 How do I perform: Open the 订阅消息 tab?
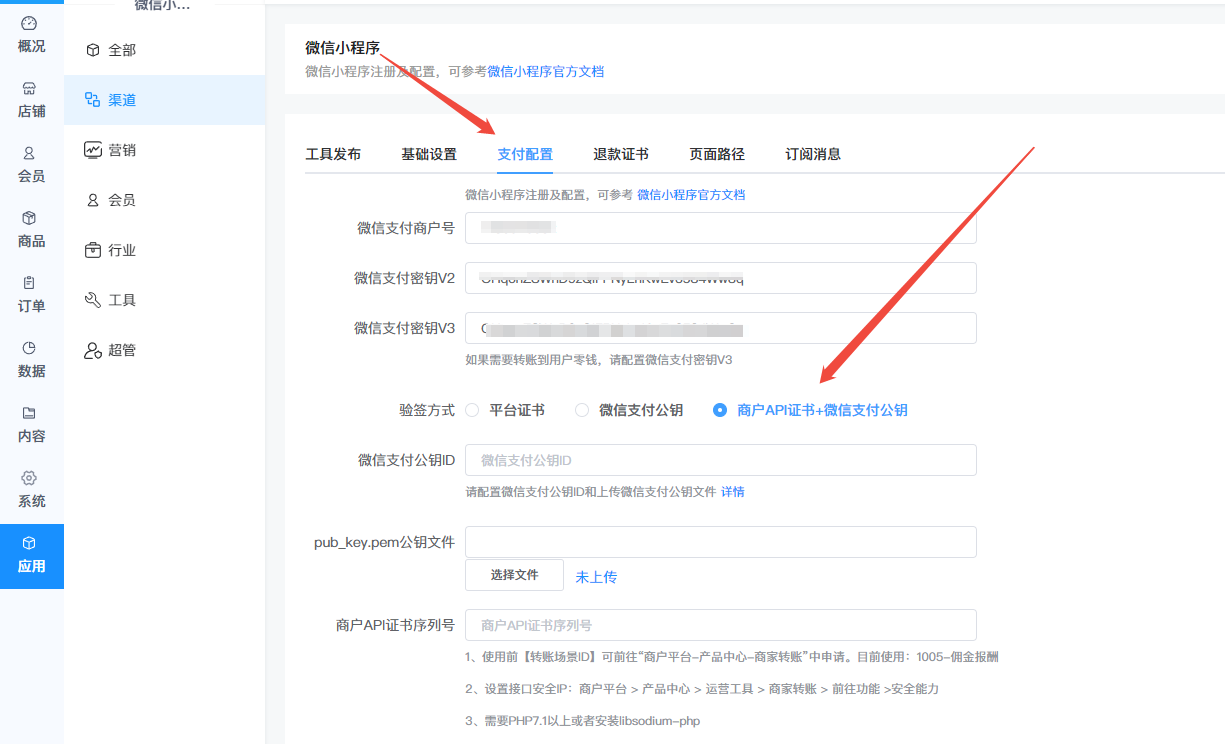point(813,154)
